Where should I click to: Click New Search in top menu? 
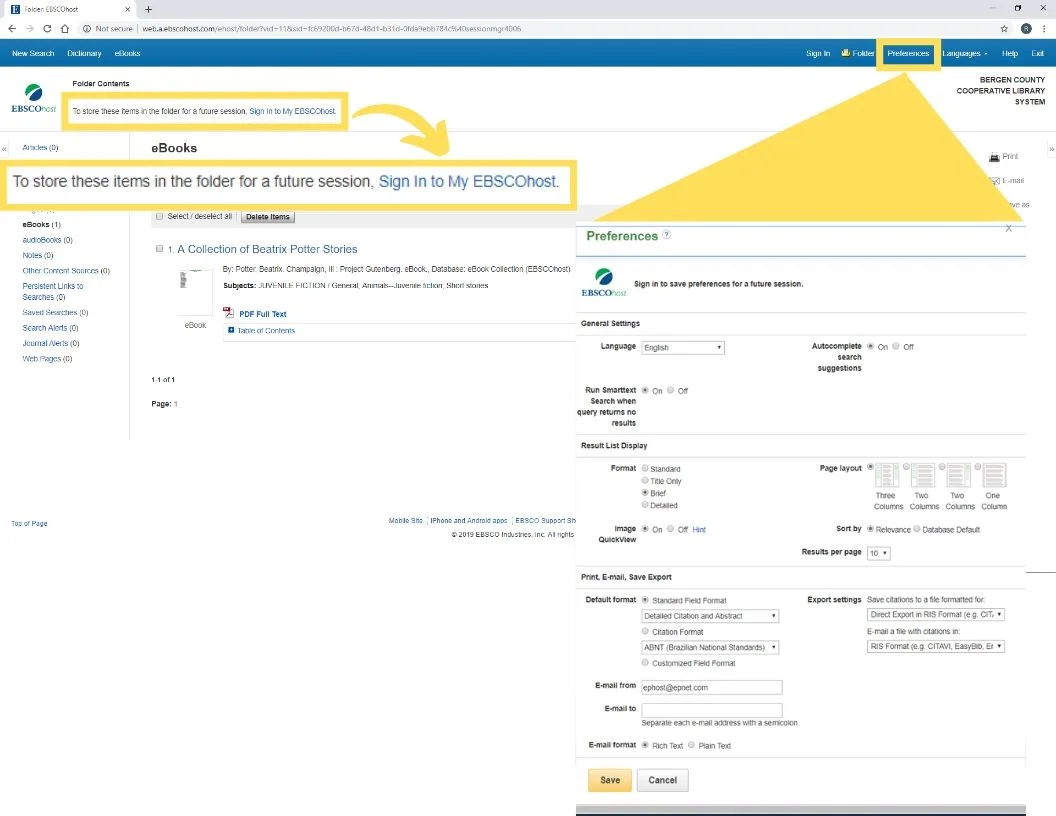pos(33,53)
